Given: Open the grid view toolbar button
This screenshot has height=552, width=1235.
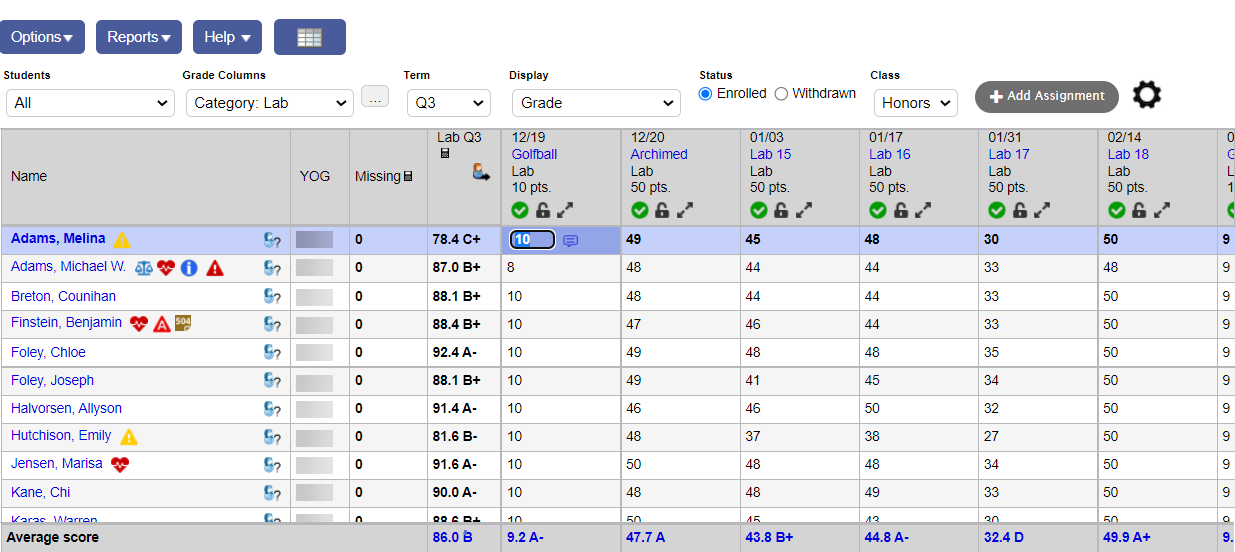Looking at the screenshot, I should click(x=309, y=37).
